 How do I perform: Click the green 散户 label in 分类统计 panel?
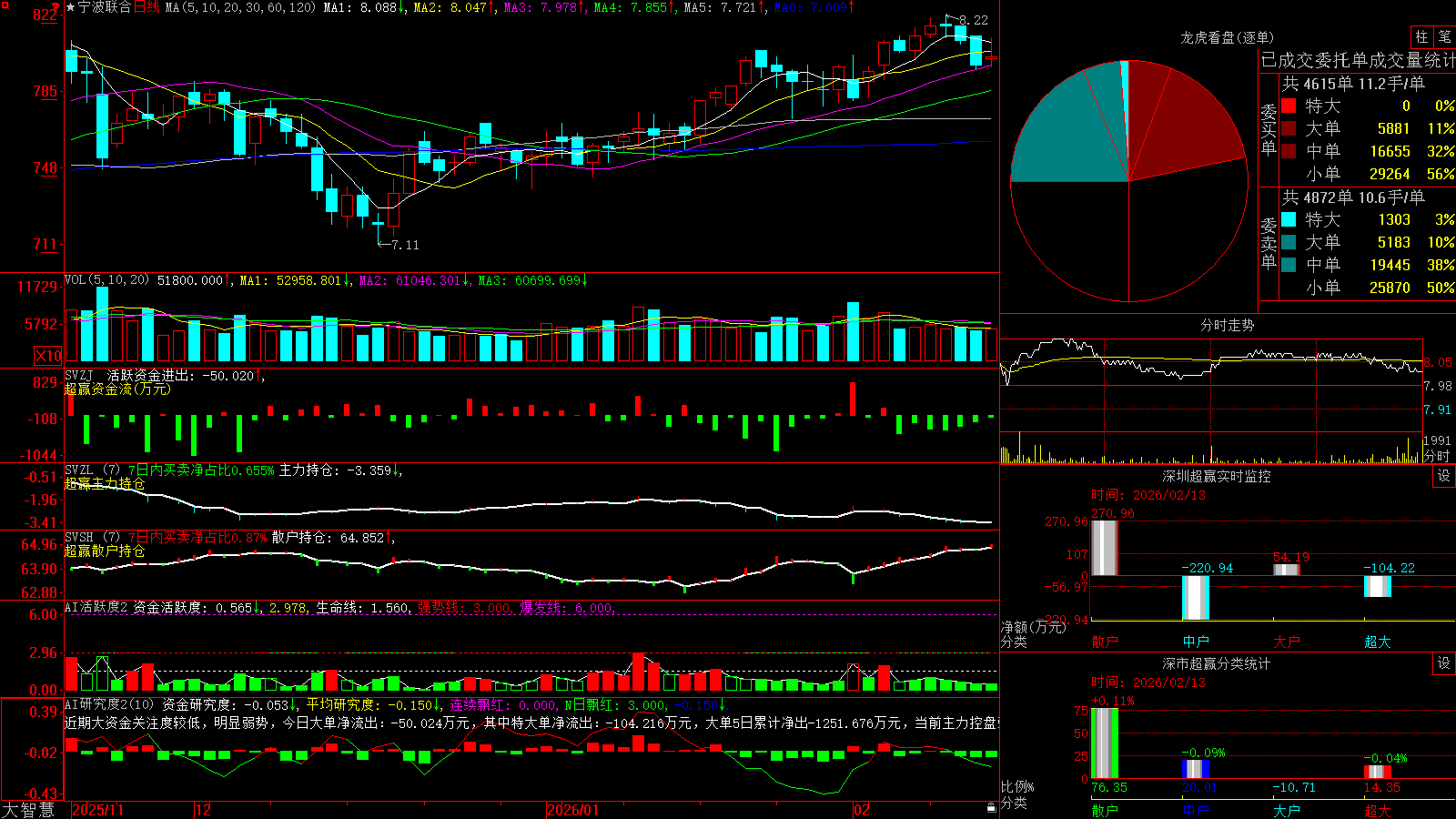(x=1105, y=810)
